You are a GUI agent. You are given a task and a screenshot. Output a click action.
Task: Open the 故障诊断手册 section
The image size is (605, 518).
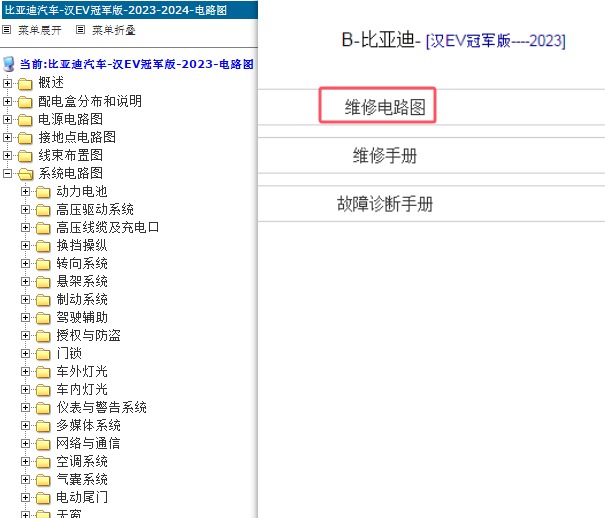tap(385, 204)
